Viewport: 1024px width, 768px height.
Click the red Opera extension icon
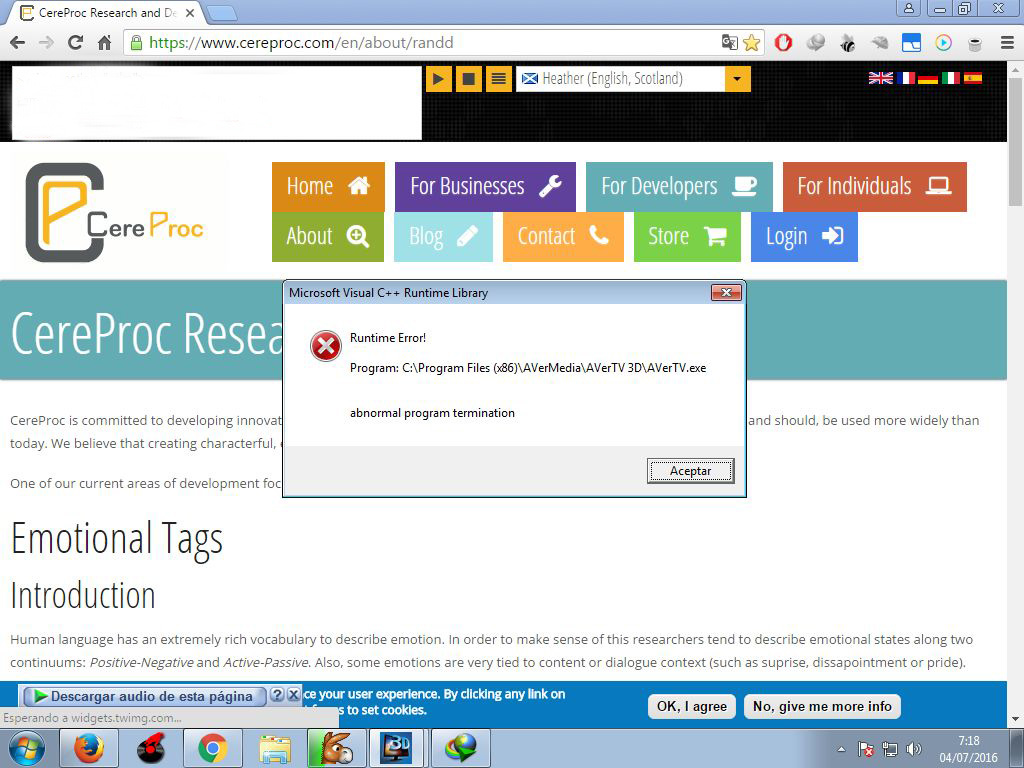[783, 43]
